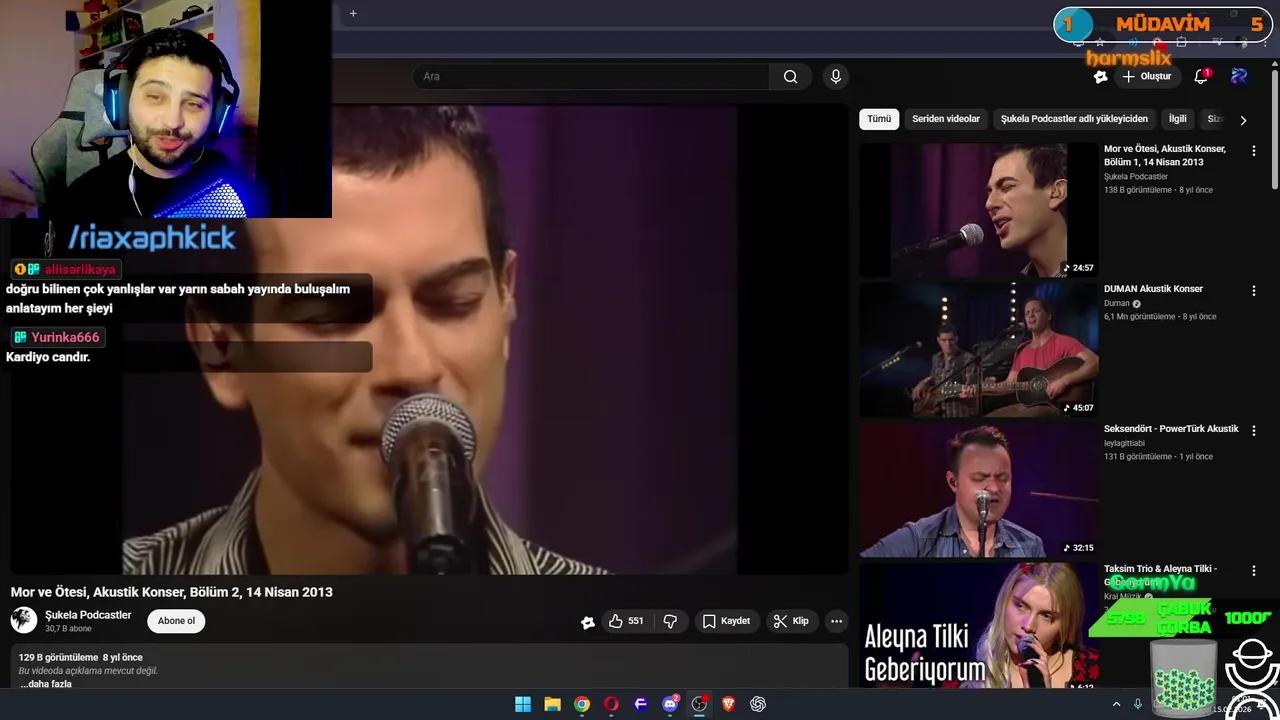Create a clip with Klip button
The height and width of the screenshot is (720, 1280).
(791, 621)
